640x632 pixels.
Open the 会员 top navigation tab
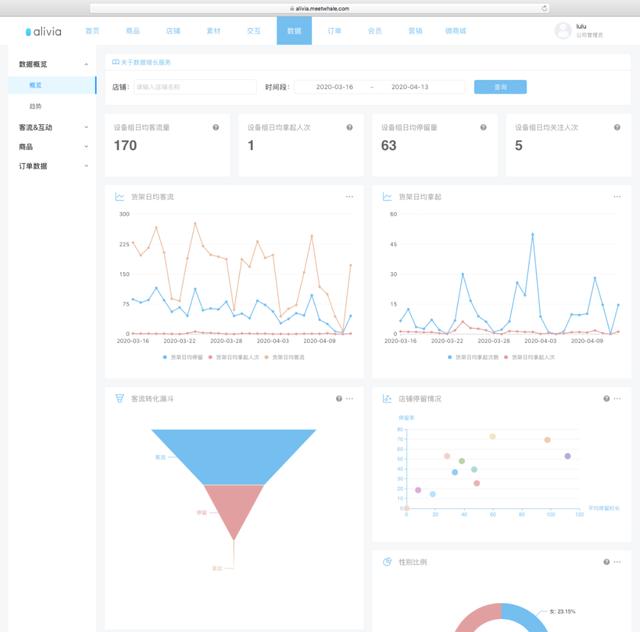[375, 31]
